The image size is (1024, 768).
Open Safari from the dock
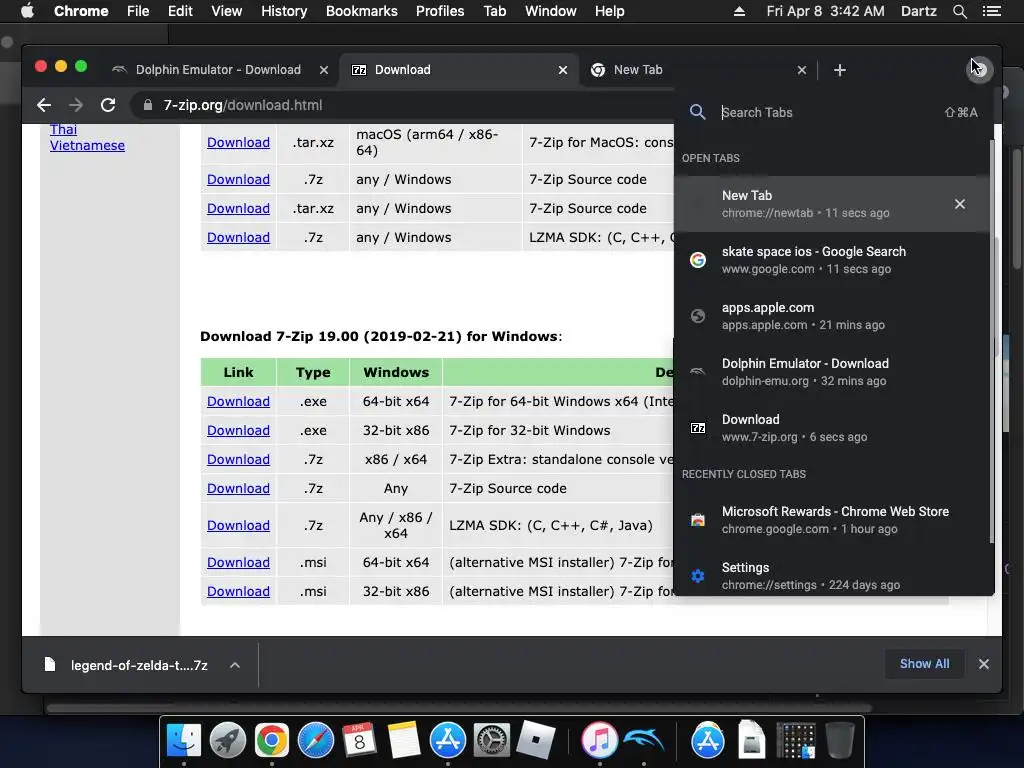[315, 741]
